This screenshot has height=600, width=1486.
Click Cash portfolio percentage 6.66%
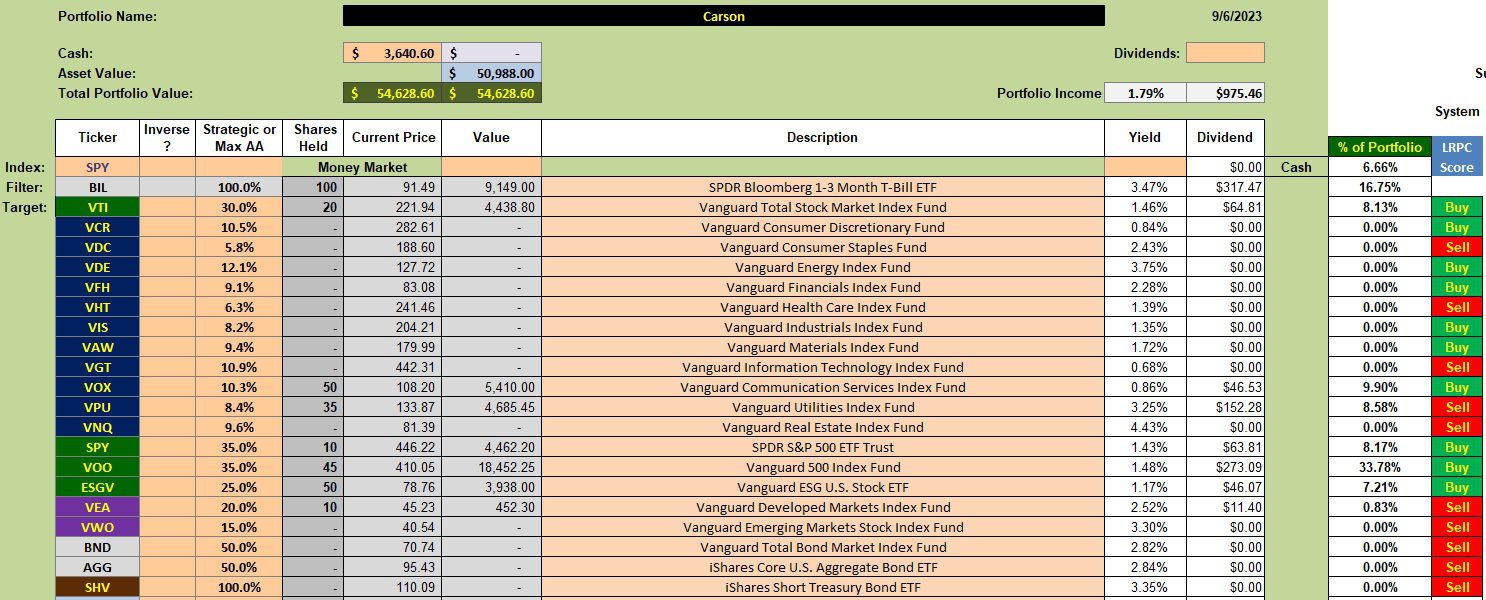(x=1379, y=167)
